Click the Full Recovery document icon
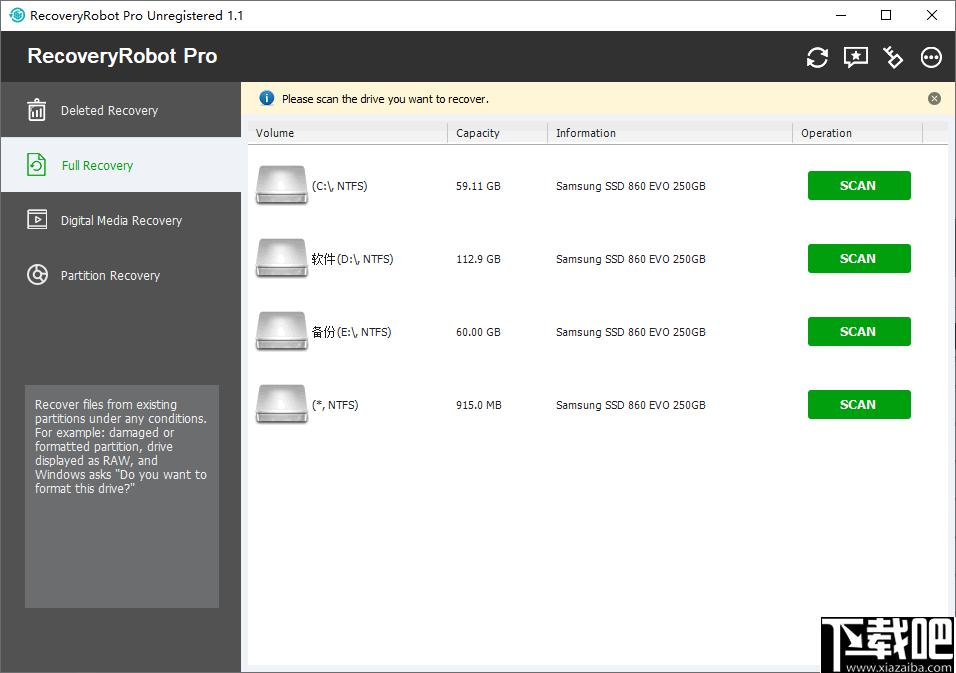Viewport: 956px width, 673px height. (x=37, y=165)
